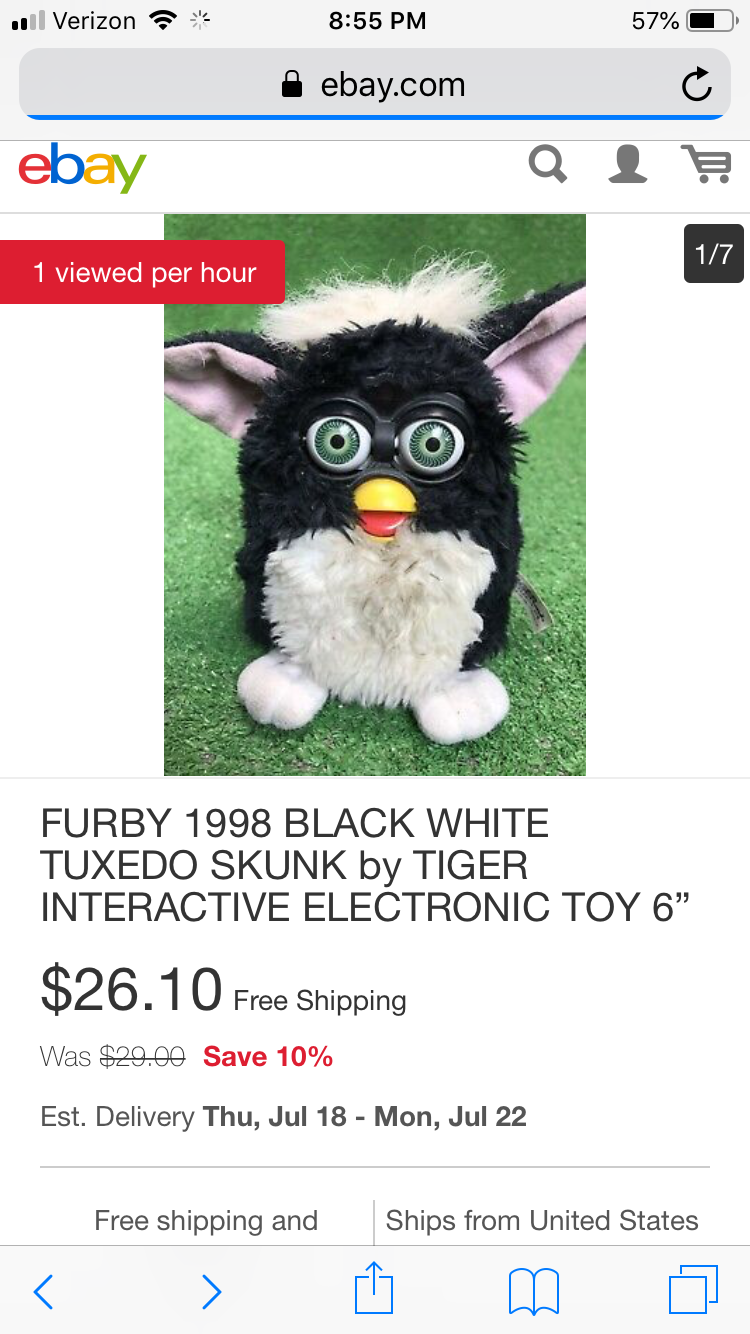The width and height of the screenshot is (750, 1334).
Task: Open the eBay search magnifier icon
Action: coord(547,164)
